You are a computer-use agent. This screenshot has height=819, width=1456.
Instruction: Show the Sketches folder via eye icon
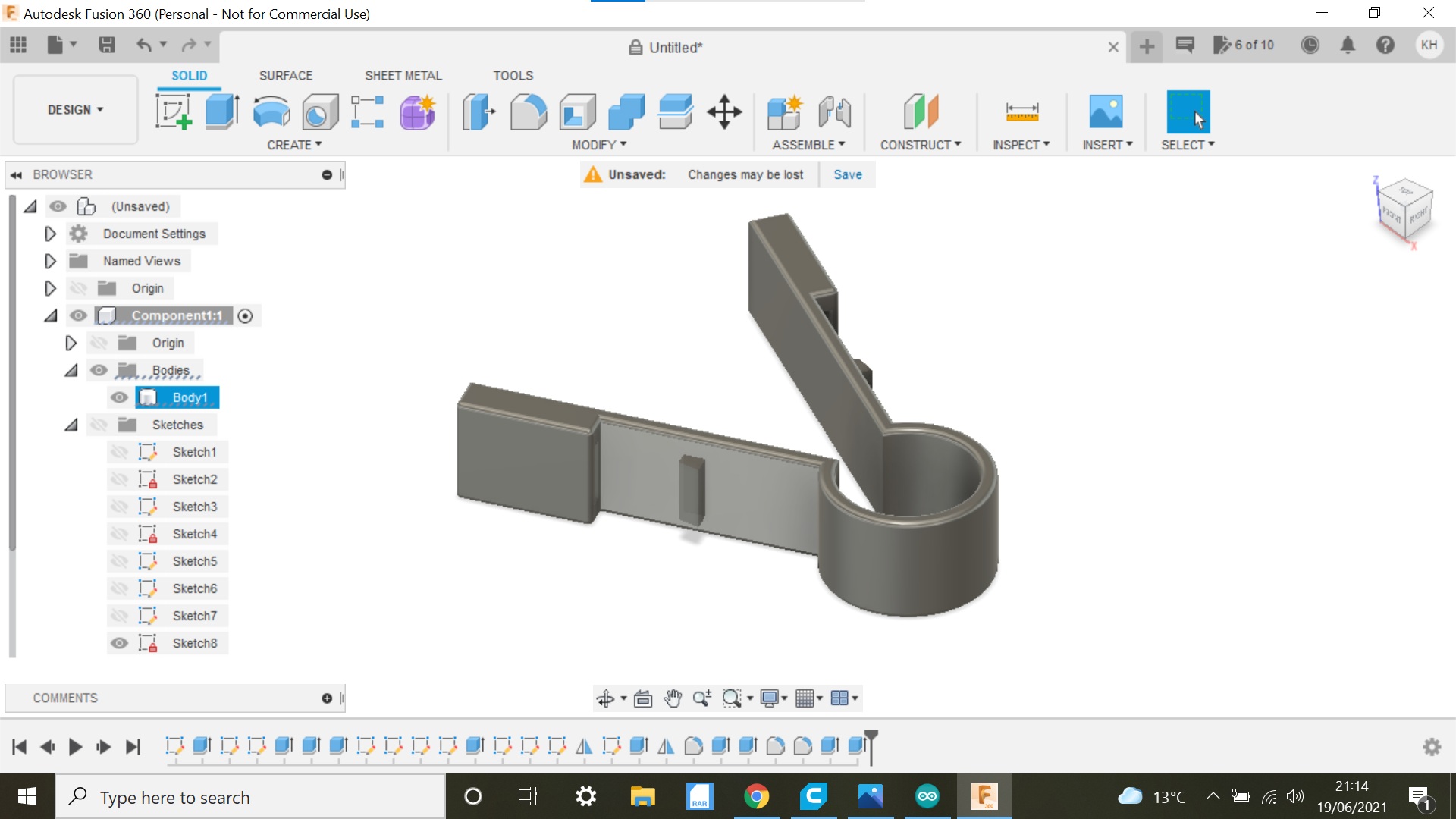click(99, 425)
